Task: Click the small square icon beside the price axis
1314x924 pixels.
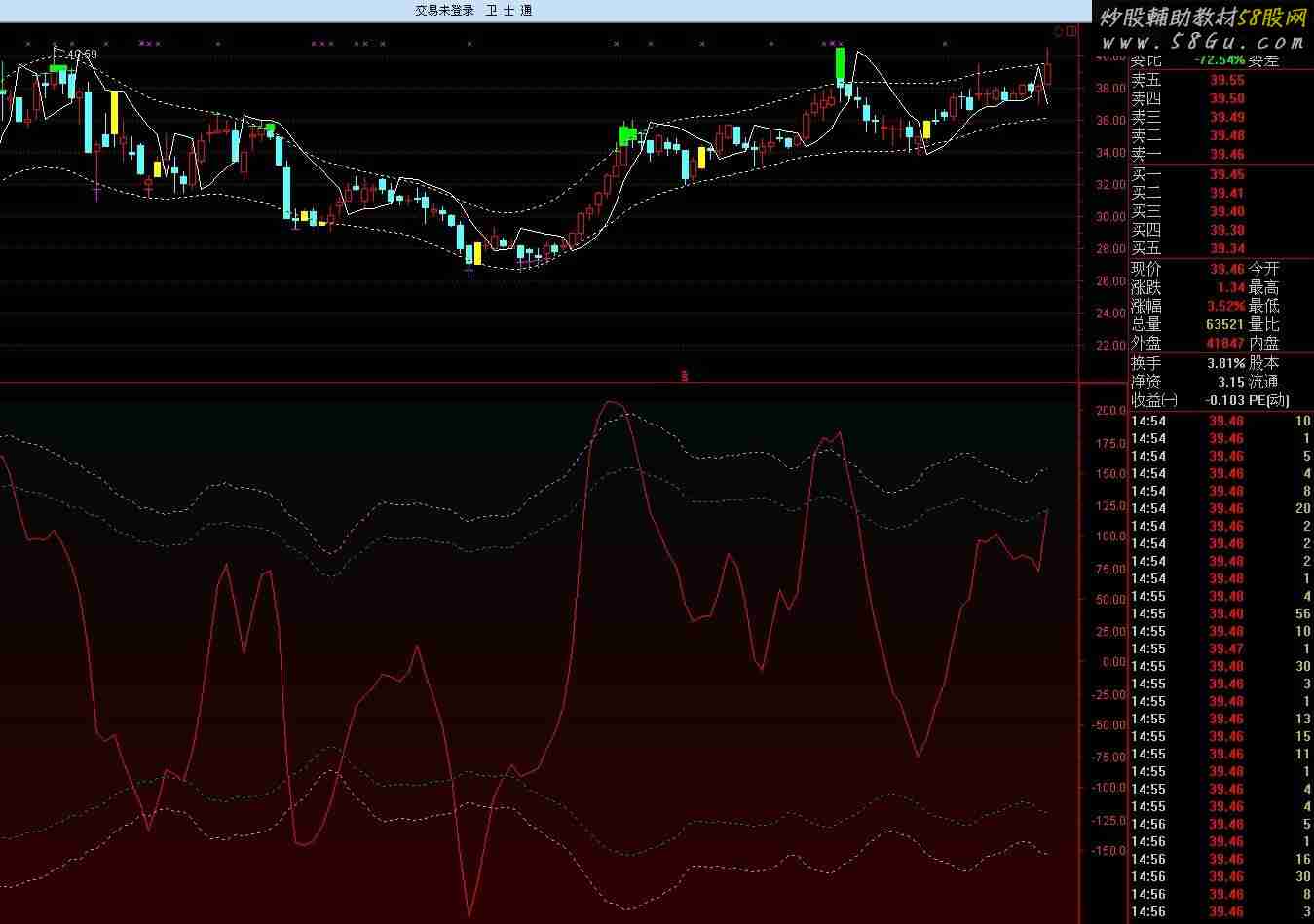Action: pyautogui.click(x=1072, y=31)
